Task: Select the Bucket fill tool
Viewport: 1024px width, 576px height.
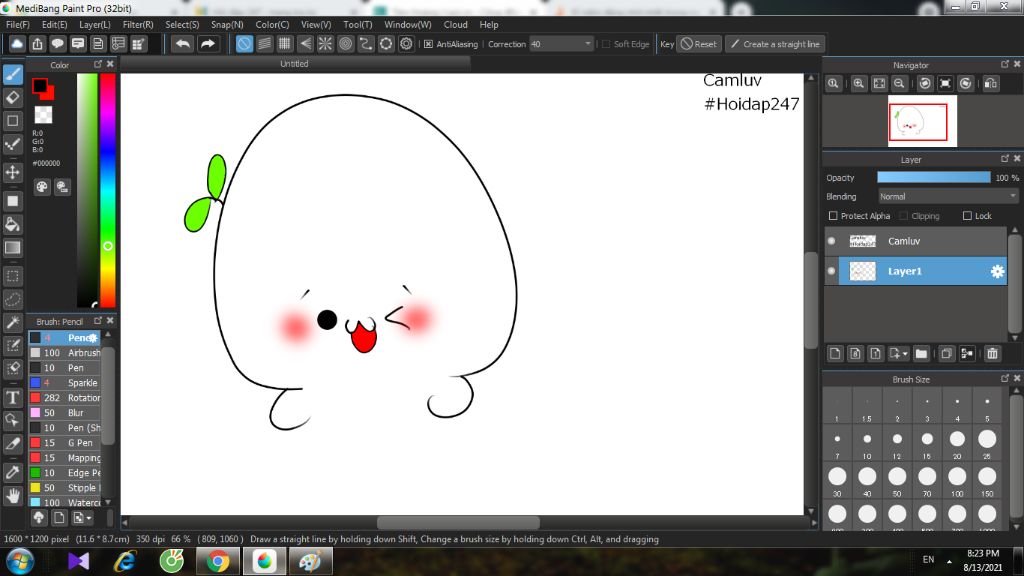Action: click(13, 224)
